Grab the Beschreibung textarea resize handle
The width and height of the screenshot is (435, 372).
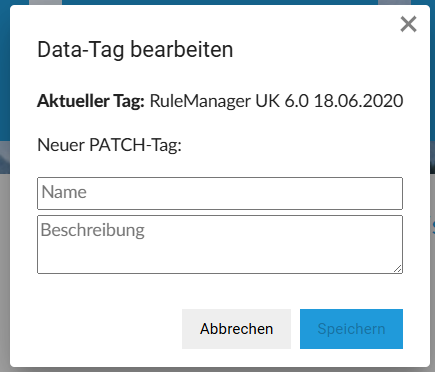[x=397, y=268]
